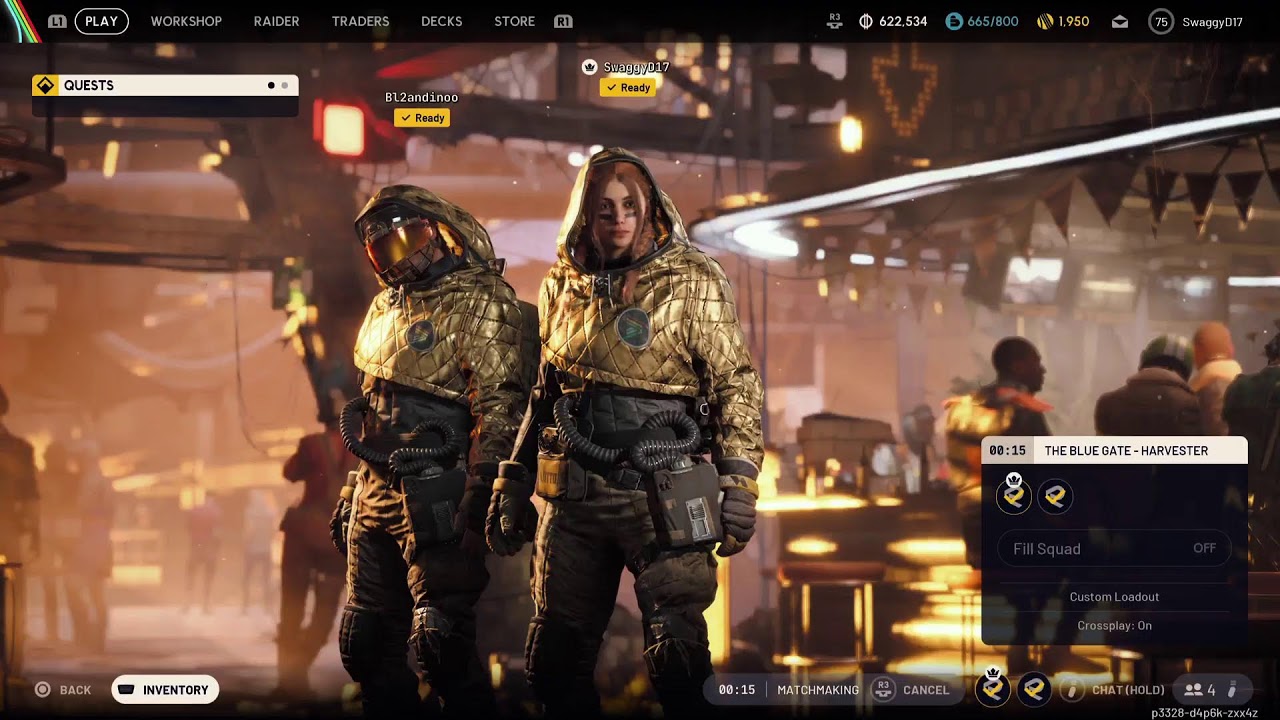The image size is (1280, 720).
Task: Click the 1,950 token balance
Action: 1073,21
